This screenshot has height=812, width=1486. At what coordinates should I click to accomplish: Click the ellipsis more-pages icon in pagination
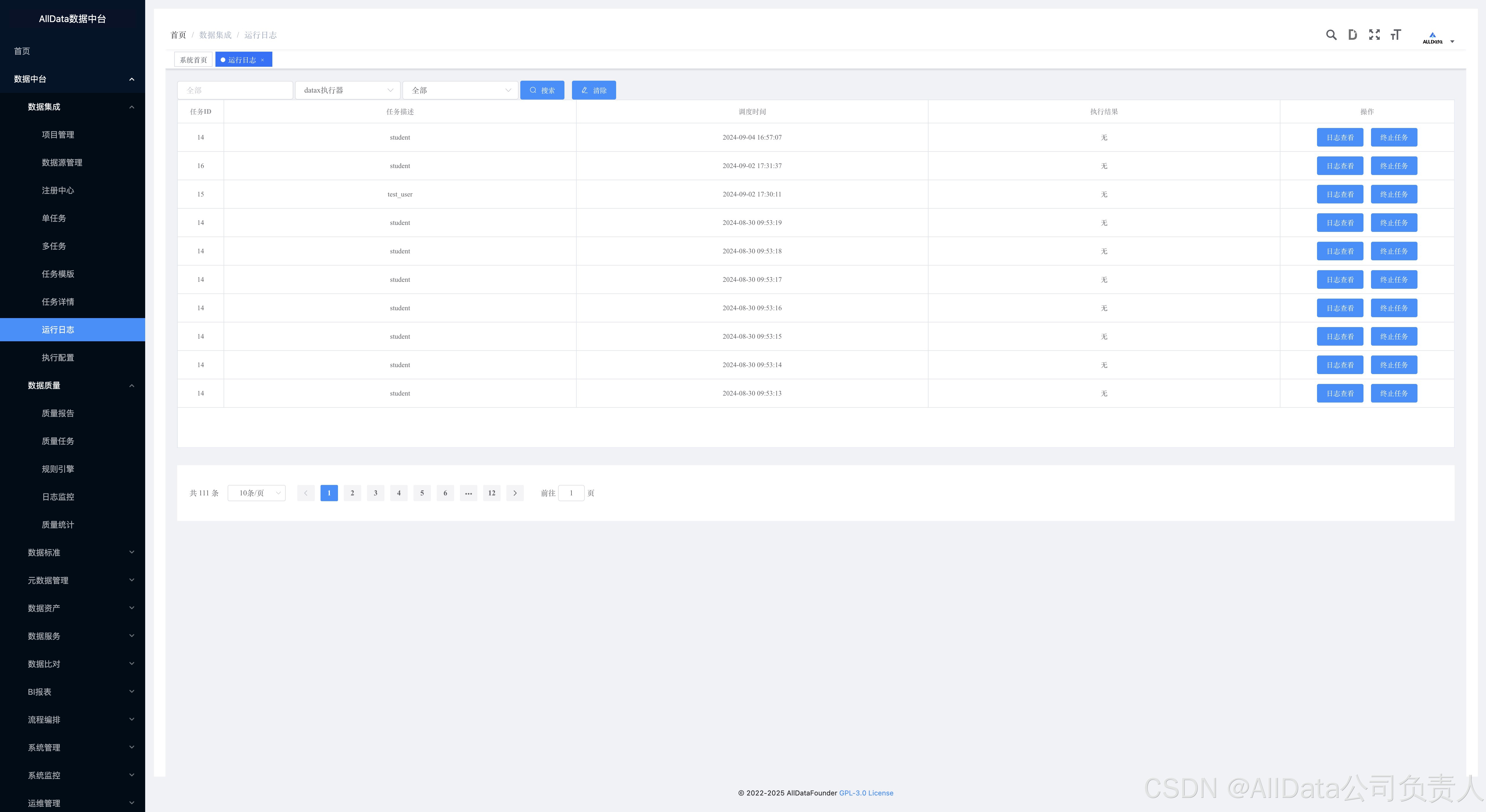[468, 493]
